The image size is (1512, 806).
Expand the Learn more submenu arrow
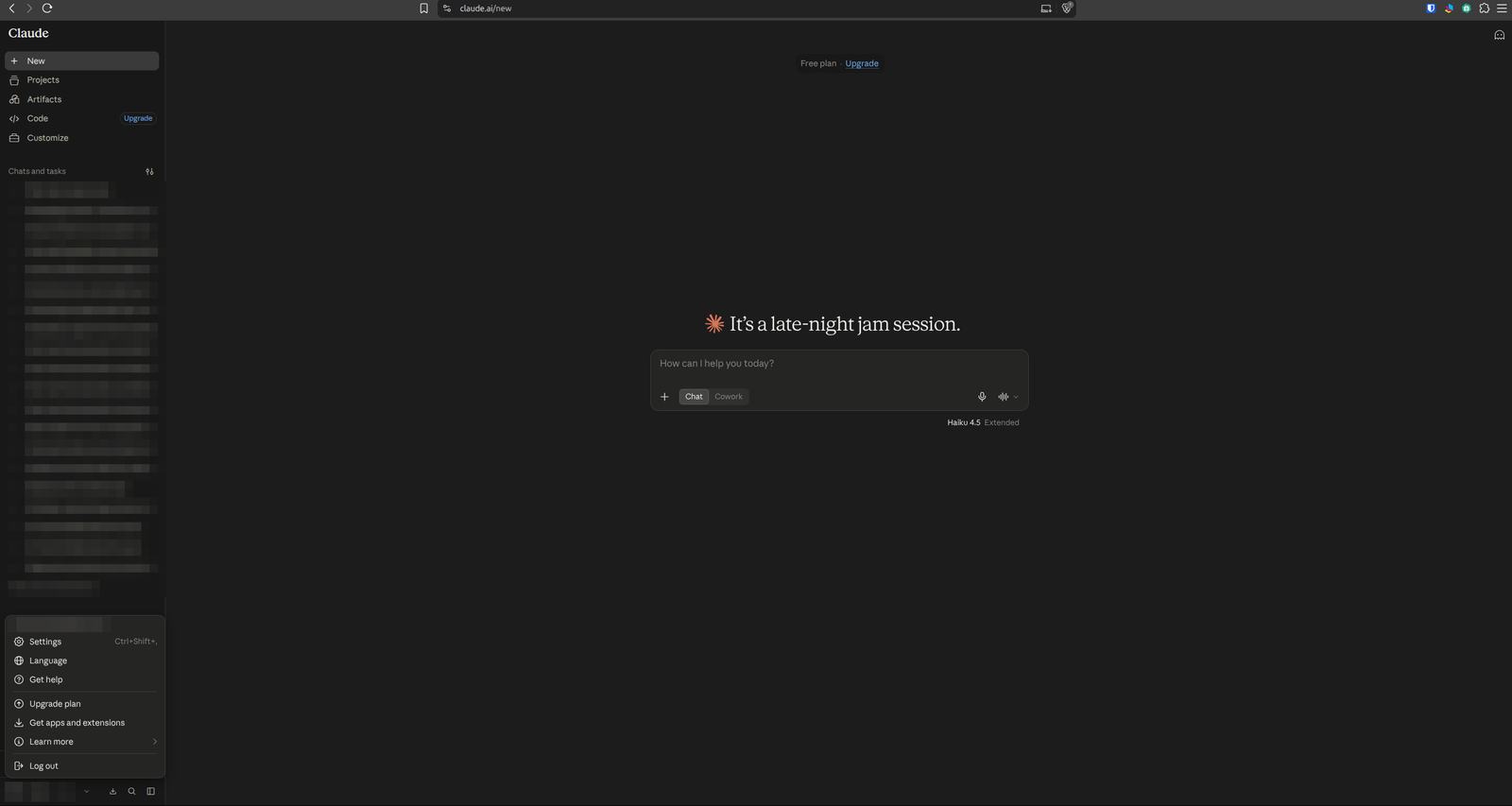(x=155, y=742)
